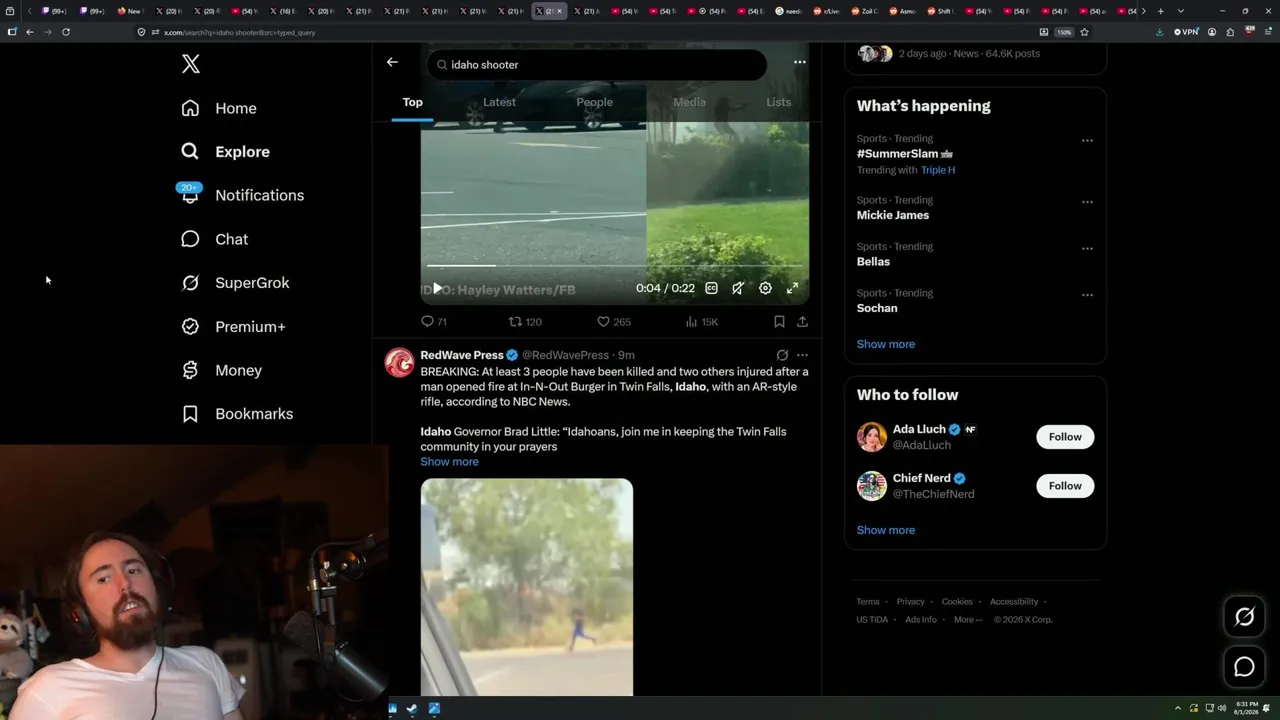Open options for Mickie James trend
Image resolution: width=1280 pixels, height=720 pixels.
(1087, 202)
